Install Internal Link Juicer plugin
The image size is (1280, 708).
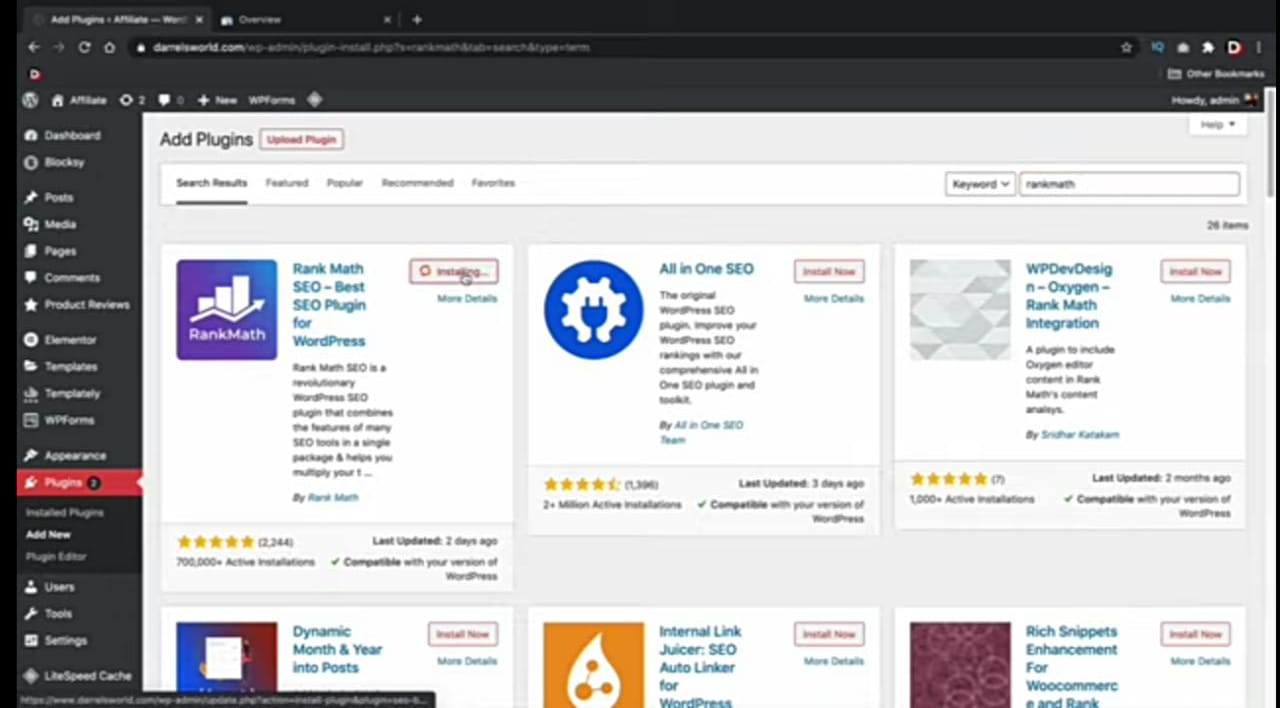(x=829, y=634)
